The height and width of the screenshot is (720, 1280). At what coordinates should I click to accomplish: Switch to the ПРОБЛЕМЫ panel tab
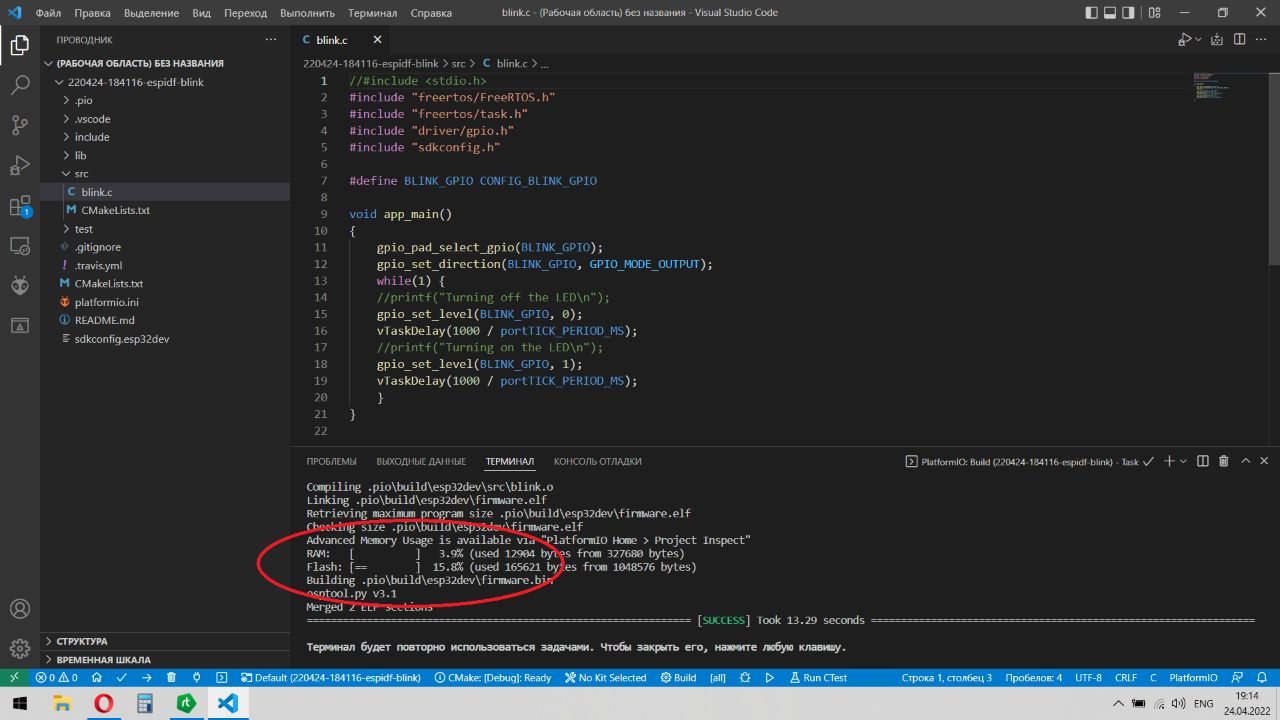coord(331,461)
